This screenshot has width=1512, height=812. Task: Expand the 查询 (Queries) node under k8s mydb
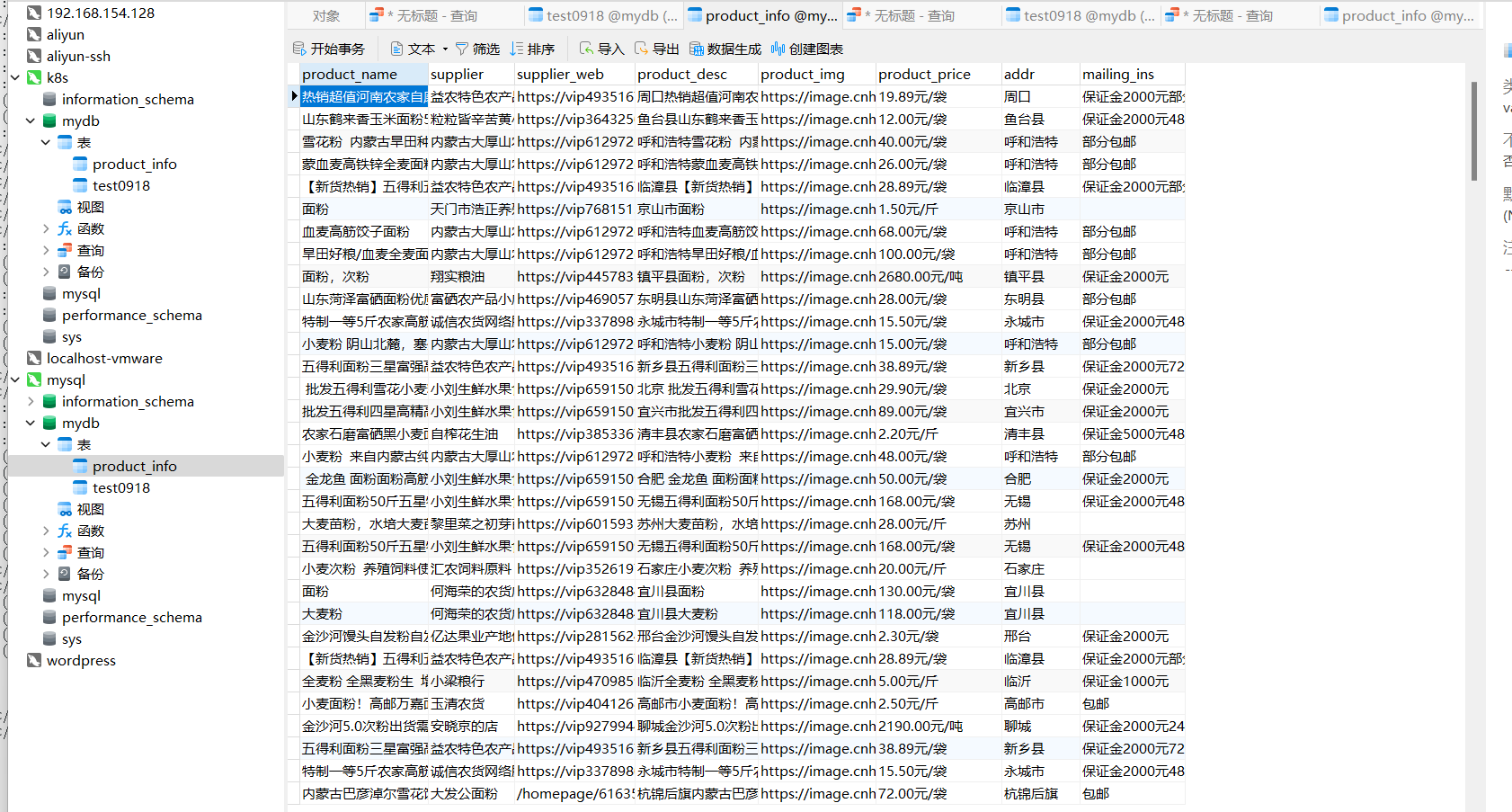[x=46, y=250]
